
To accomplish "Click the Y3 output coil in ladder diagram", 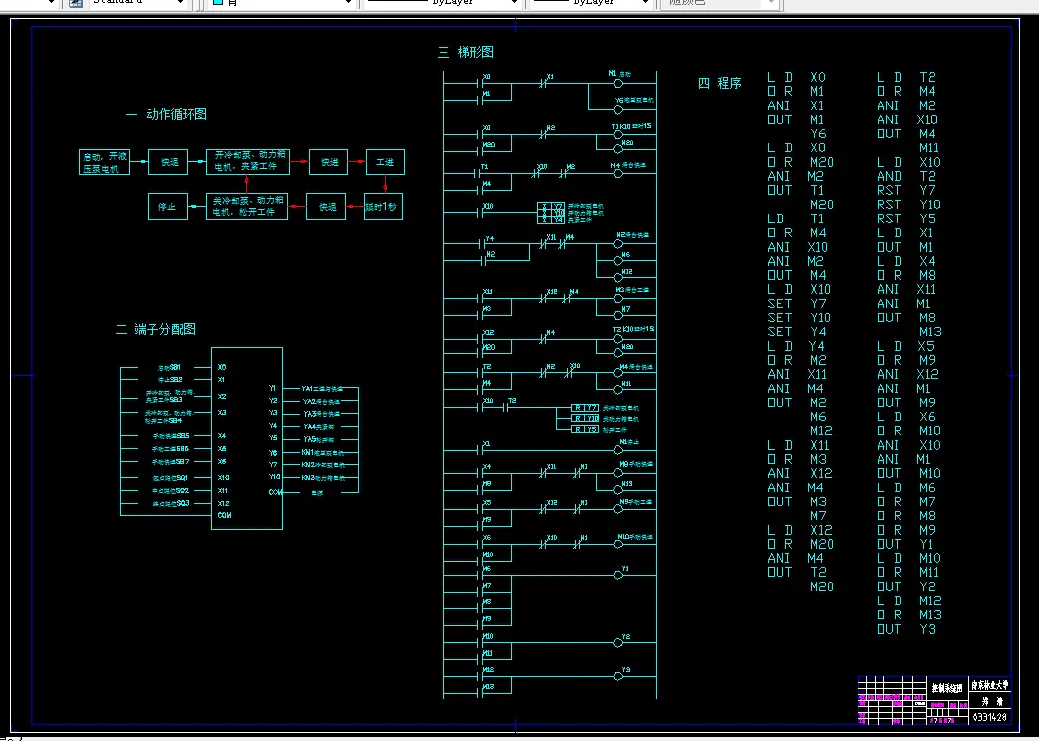I will pyautogui.click(x=618, y=676).
